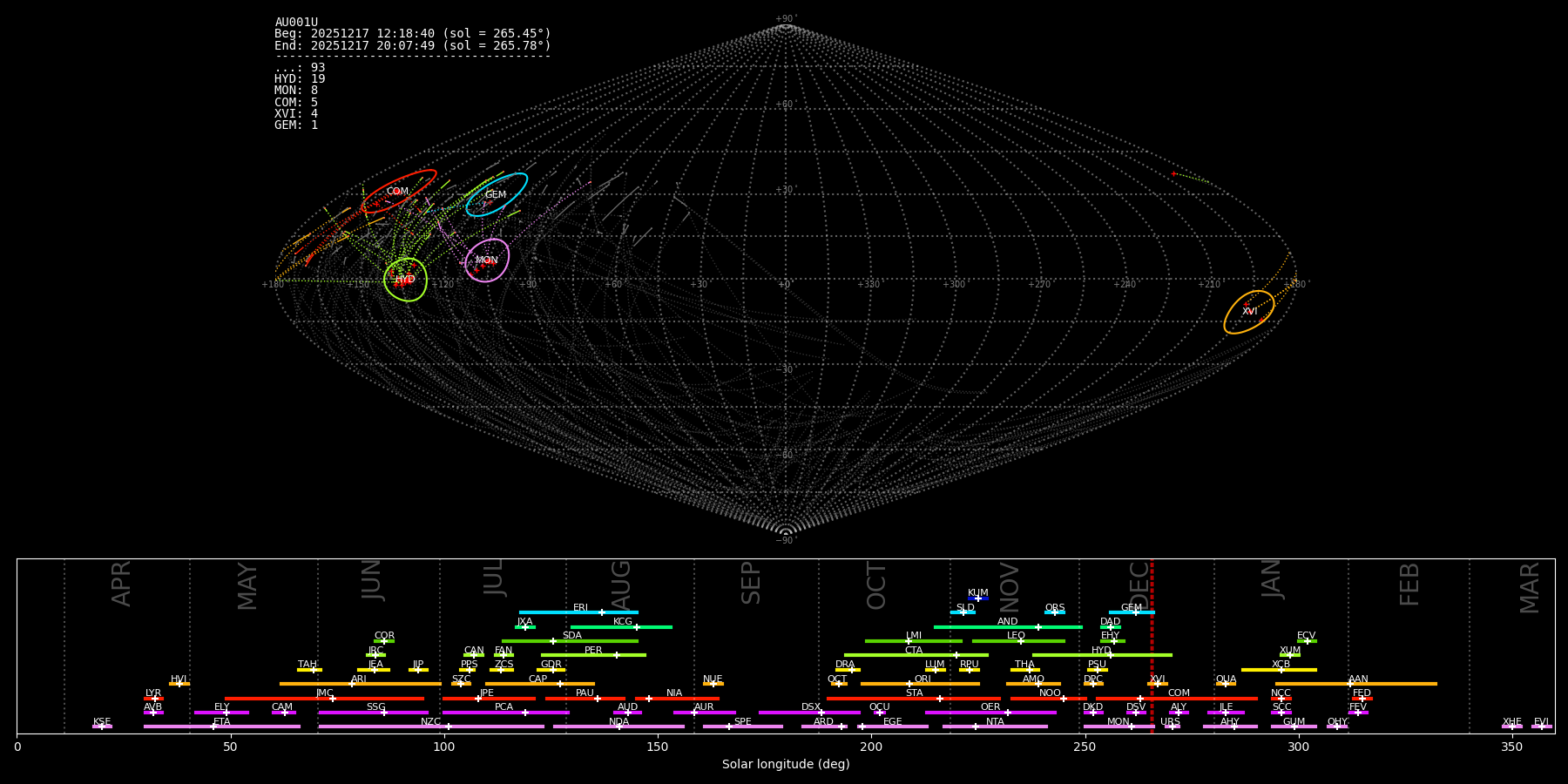This screenshot has width=1568, height=784.
Task: Select the pink MON radiant ellipse
Action: (x=487, y=260)
